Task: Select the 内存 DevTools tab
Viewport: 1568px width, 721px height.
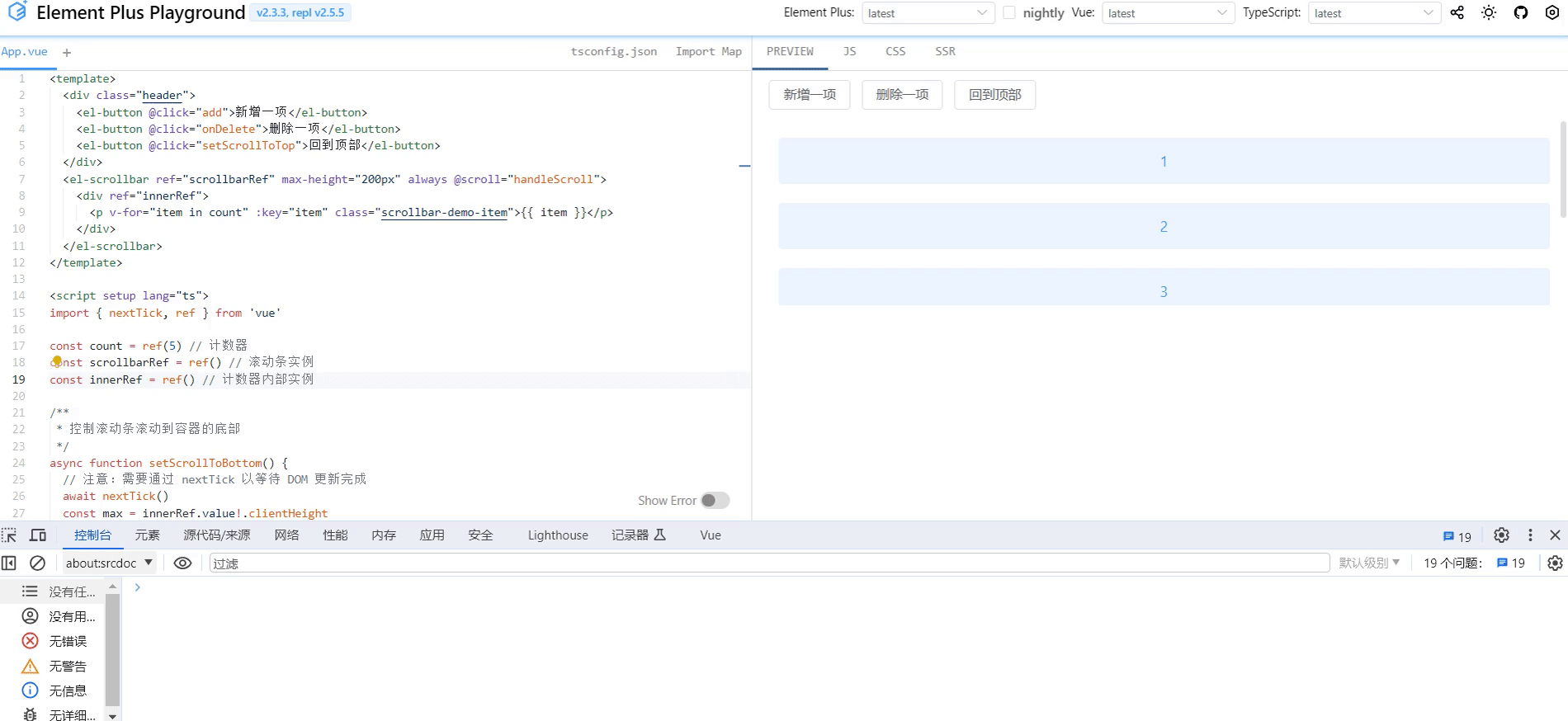Action: pos(384,535)
